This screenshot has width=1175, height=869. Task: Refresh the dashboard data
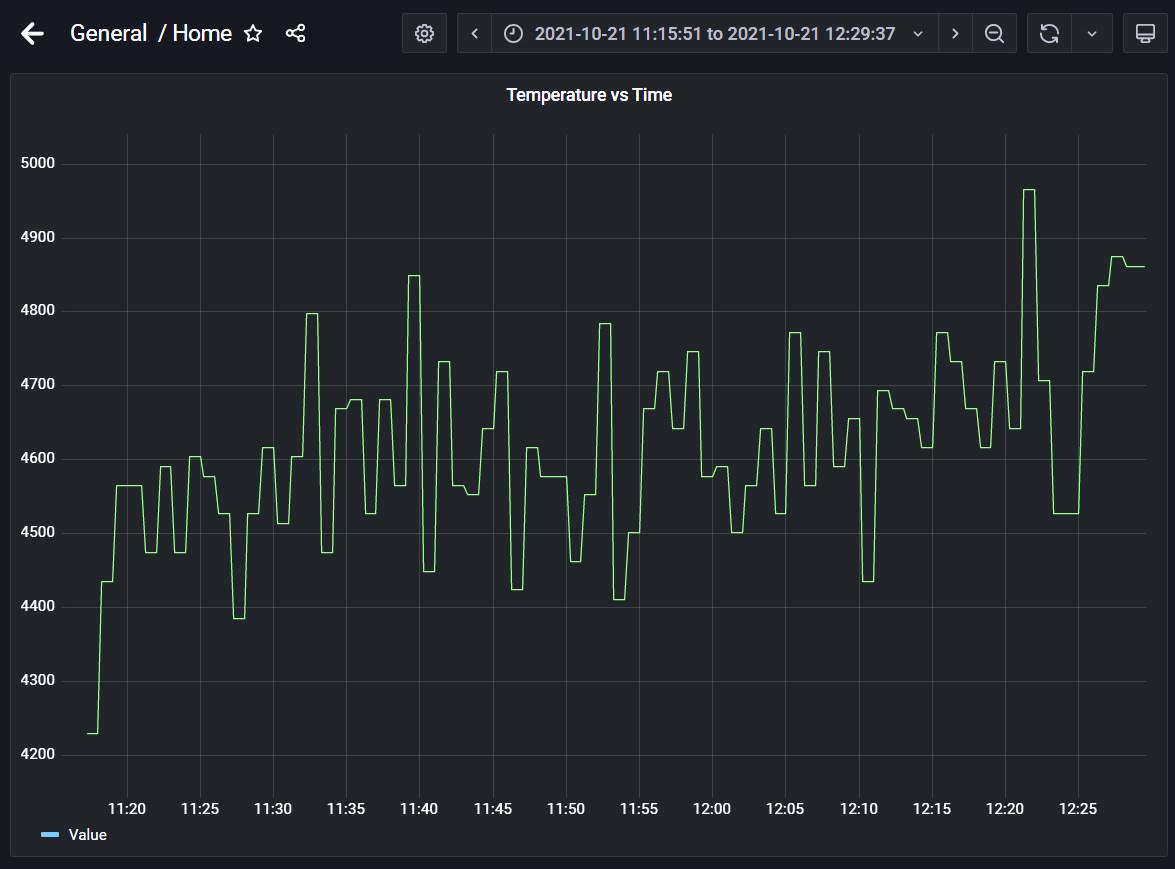pos(1048,33)
